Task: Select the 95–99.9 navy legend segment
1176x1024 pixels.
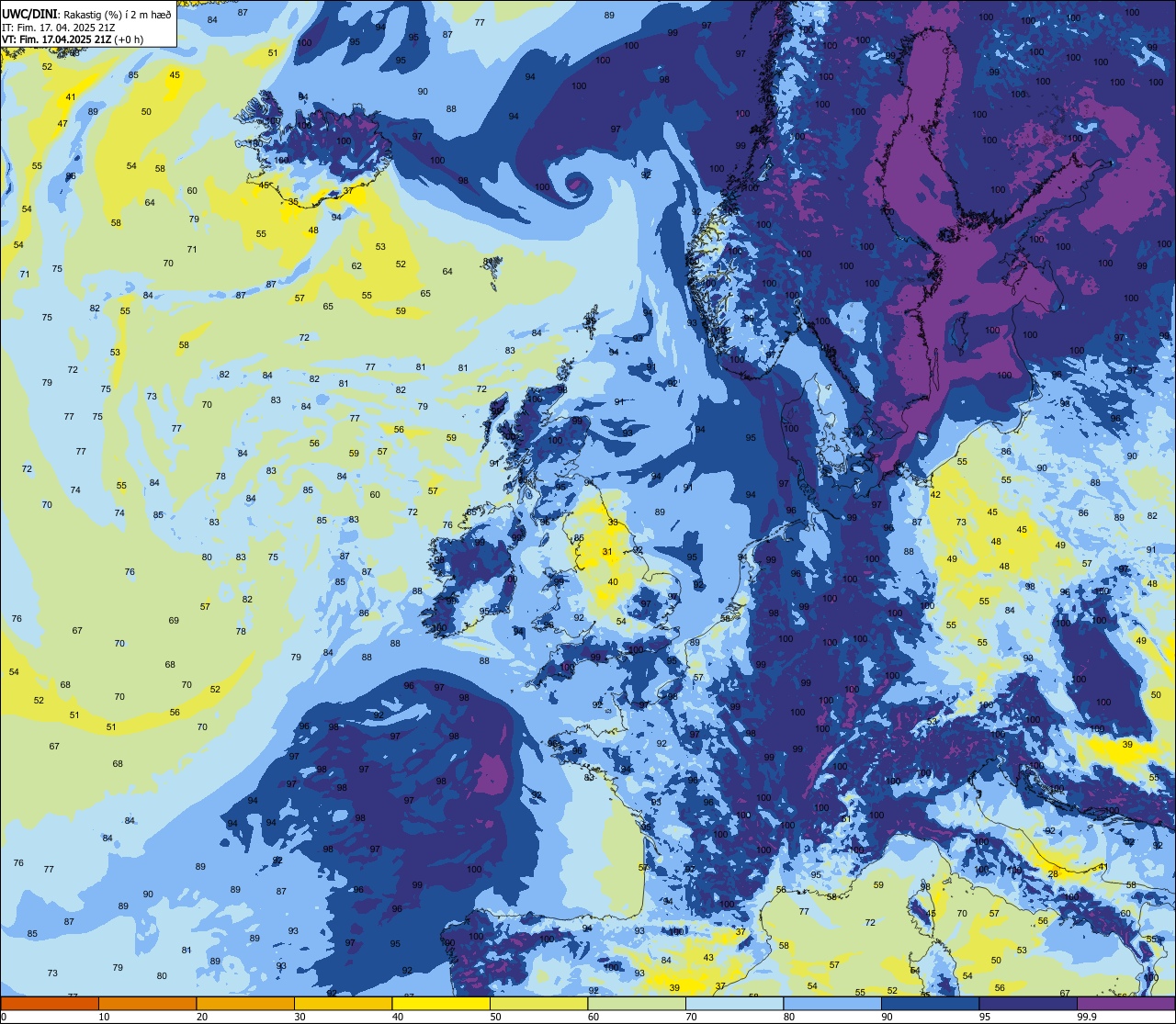Action: coord(1028,1004)
